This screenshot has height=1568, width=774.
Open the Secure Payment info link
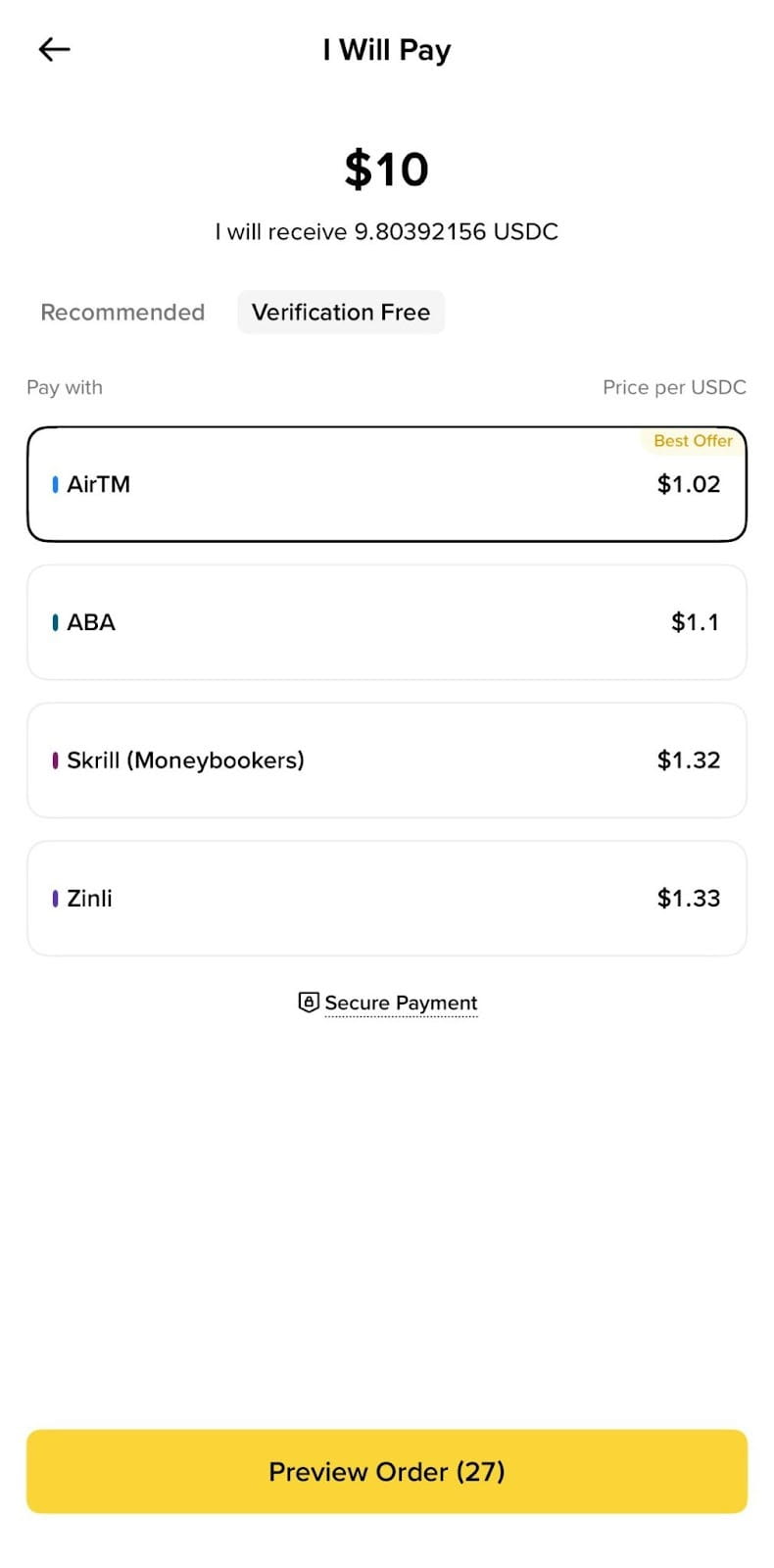[x=401, y=1003]
